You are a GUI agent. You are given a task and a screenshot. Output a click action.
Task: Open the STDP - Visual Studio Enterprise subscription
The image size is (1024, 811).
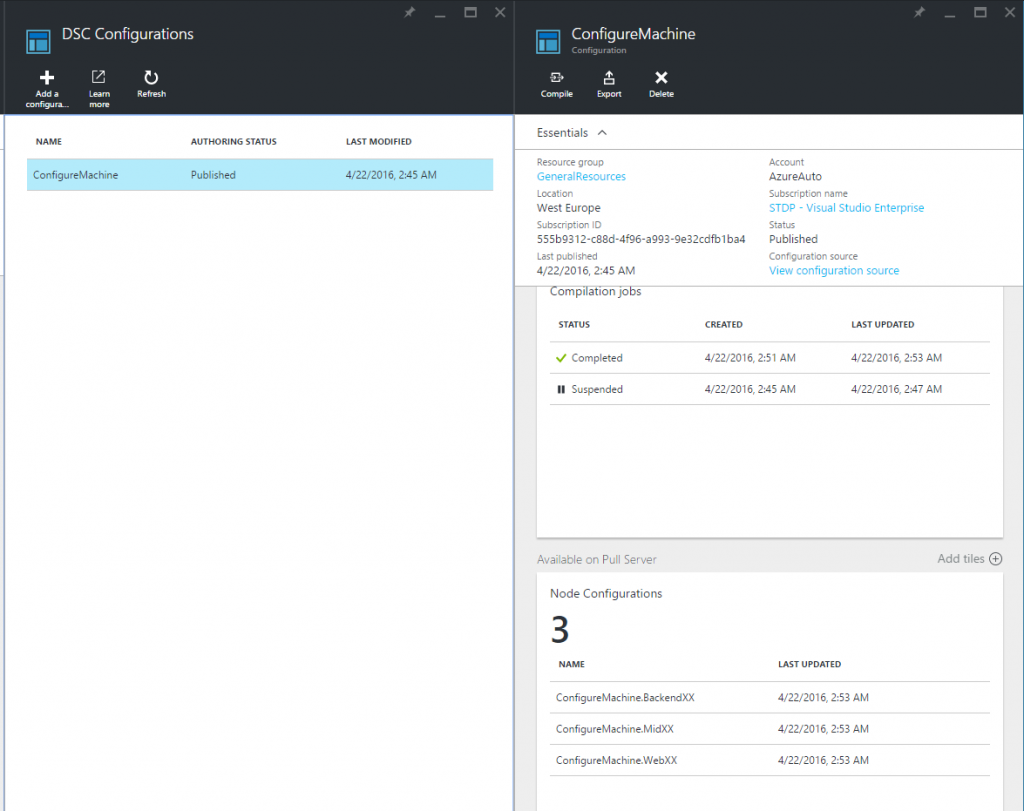coord(847,207)
